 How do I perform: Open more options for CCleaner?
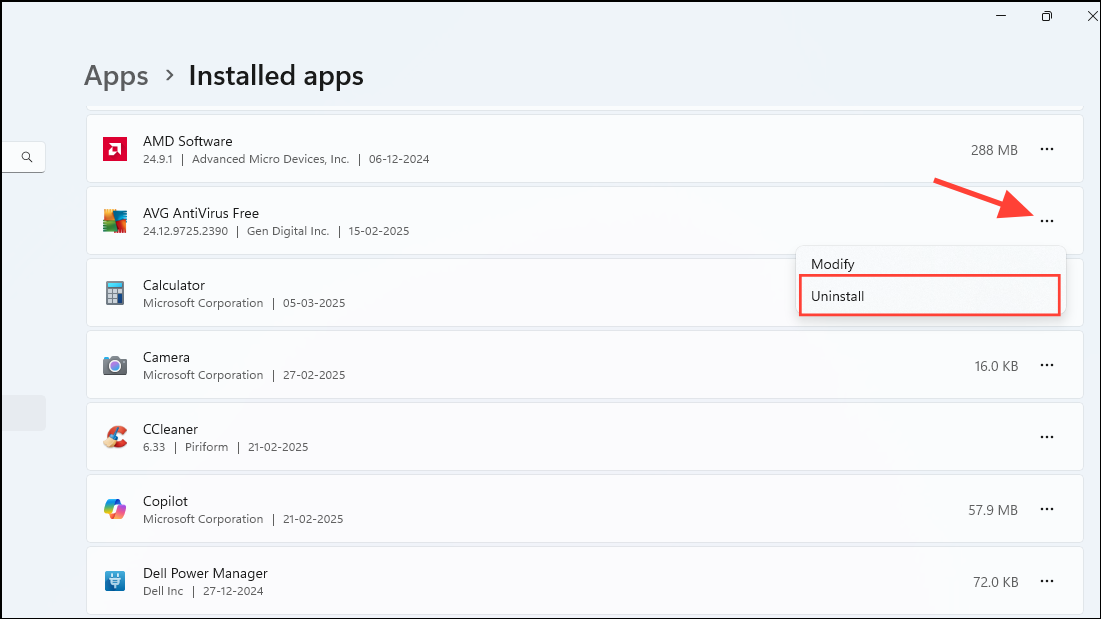pyautogui.click(x=1046, y=437)
